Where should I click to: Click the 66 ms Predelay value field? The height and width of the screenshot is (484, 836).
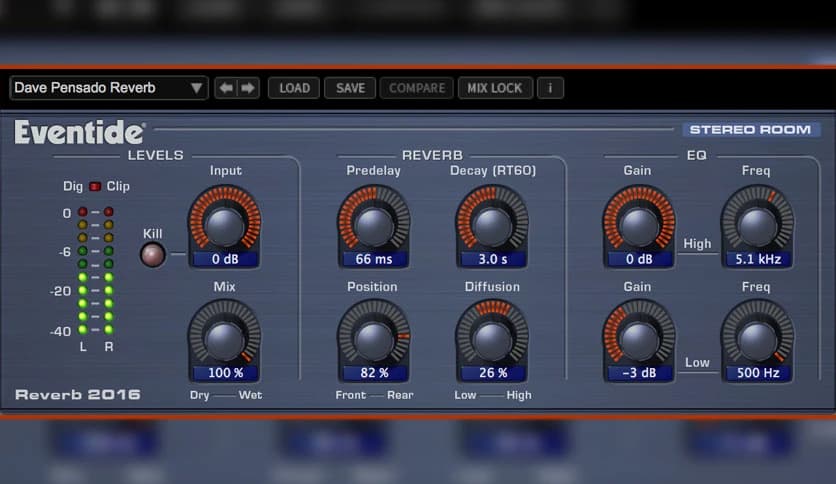374,259
